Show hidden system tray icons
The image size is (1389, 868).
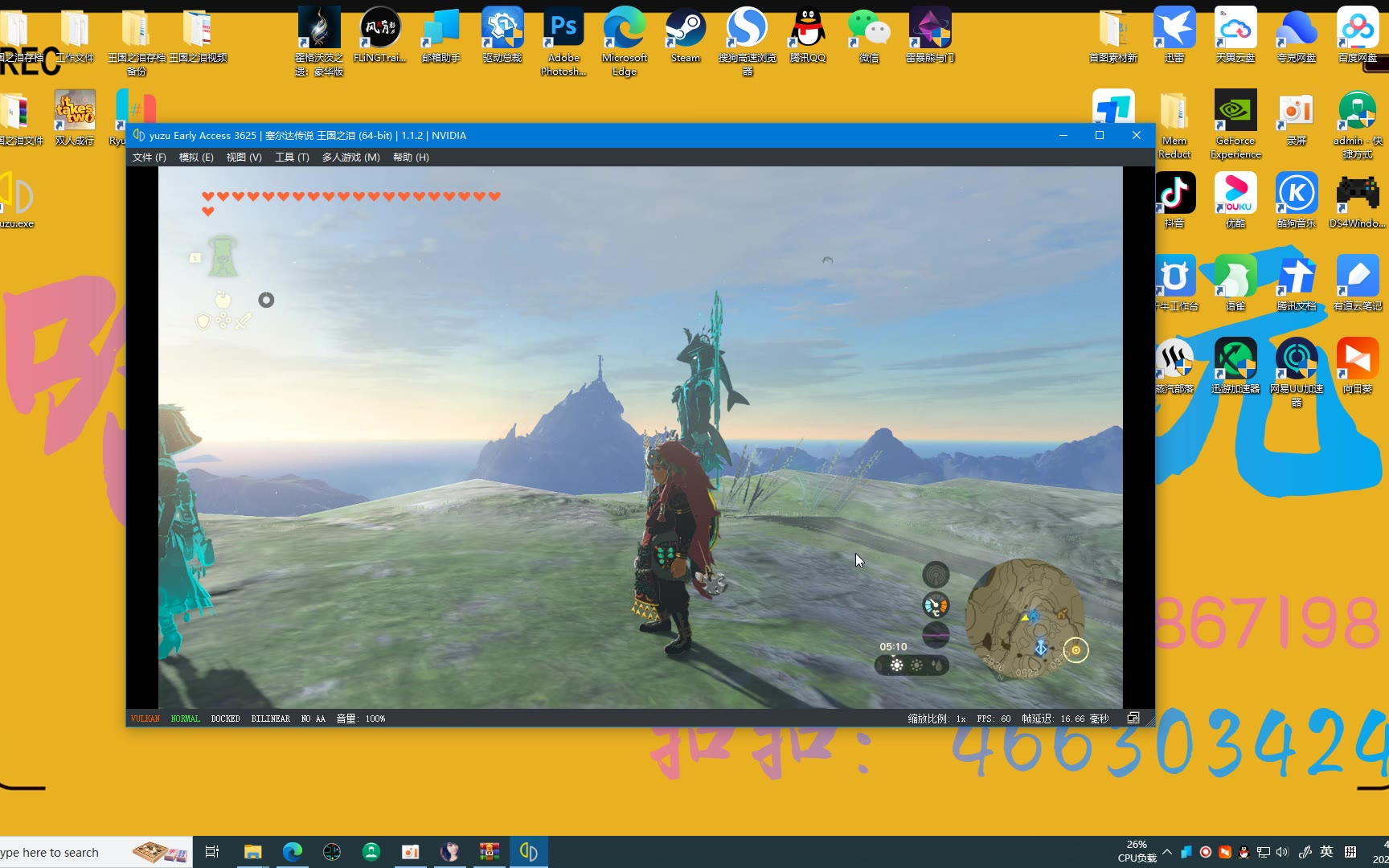(x=1167, y=852)
